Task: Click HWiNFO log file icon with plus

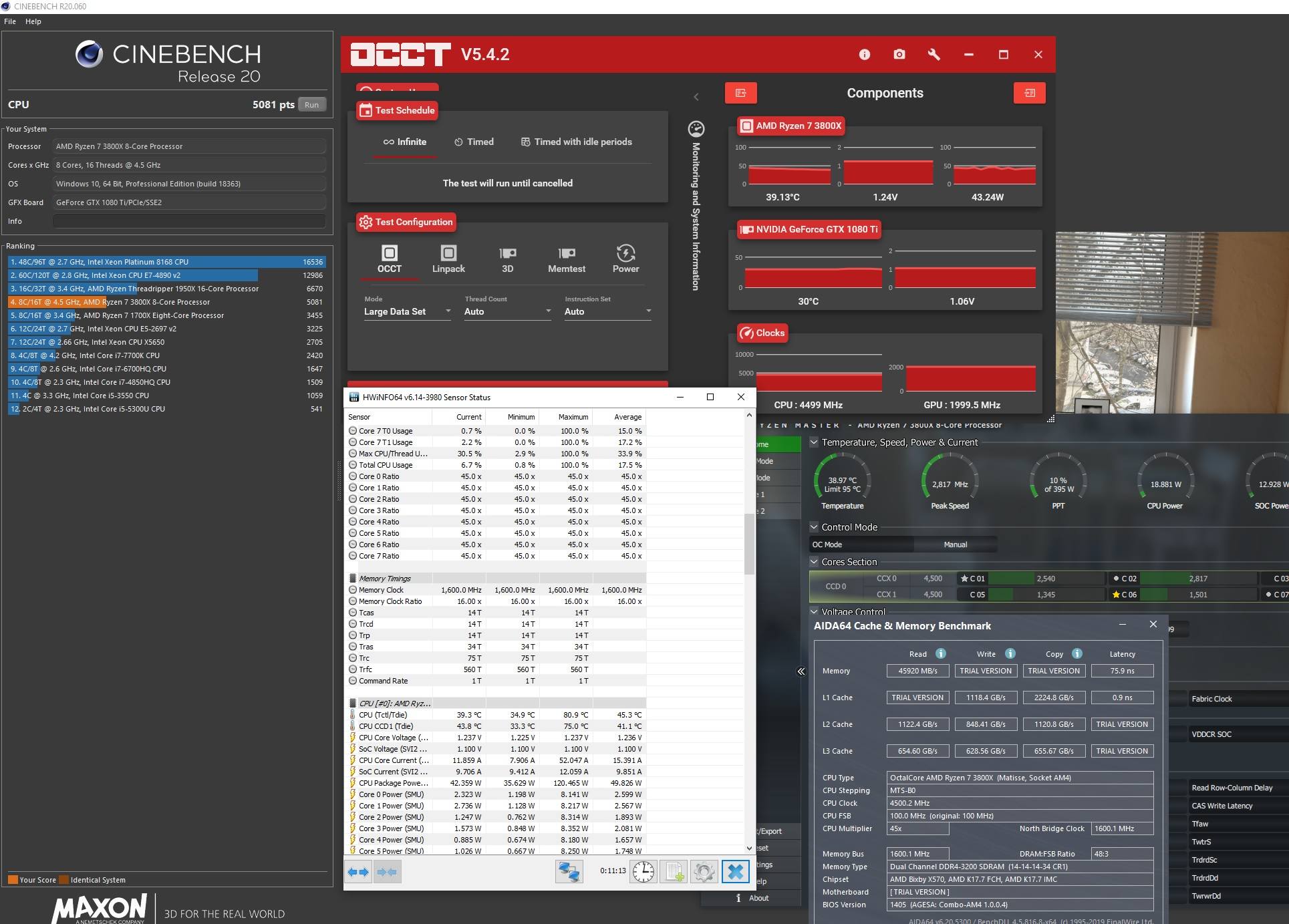Action: 674,872
